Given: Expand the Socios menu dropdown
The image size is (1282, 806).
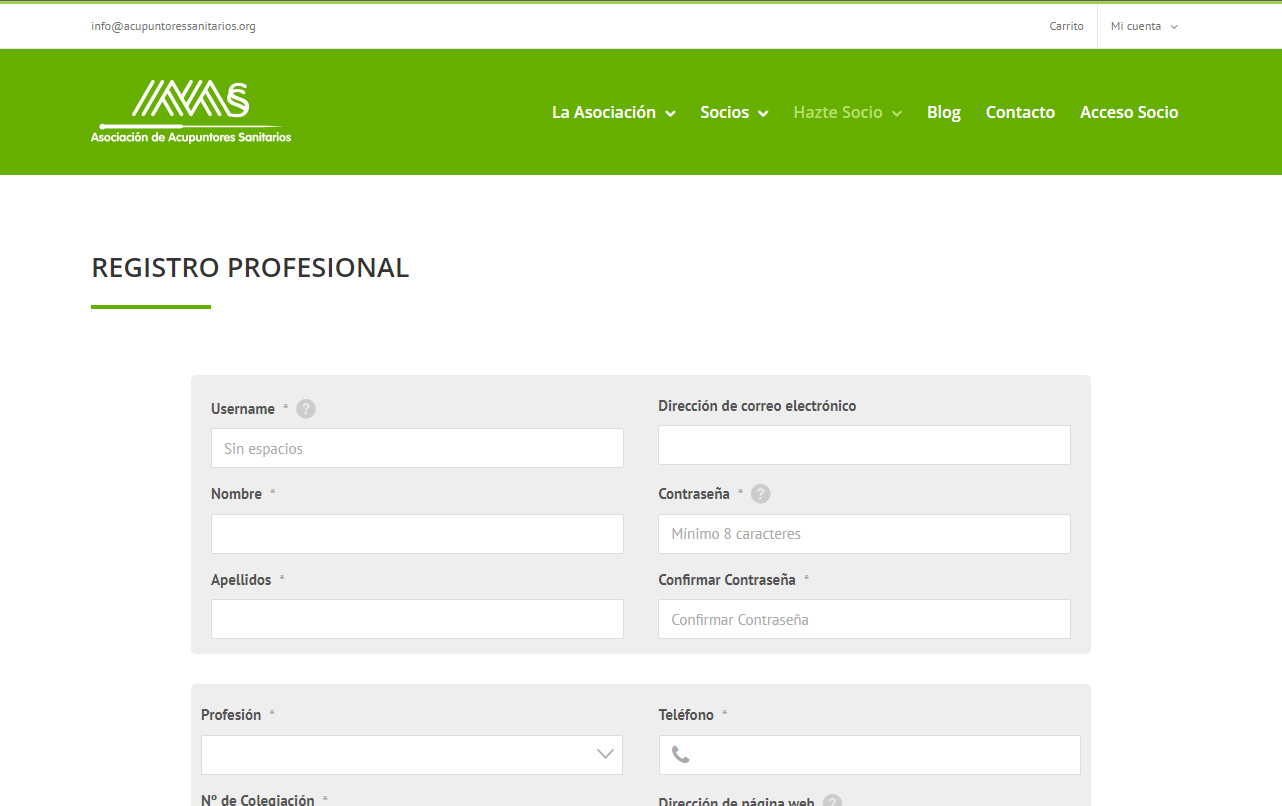Looking at the screenshot, I should coord(734,112).
